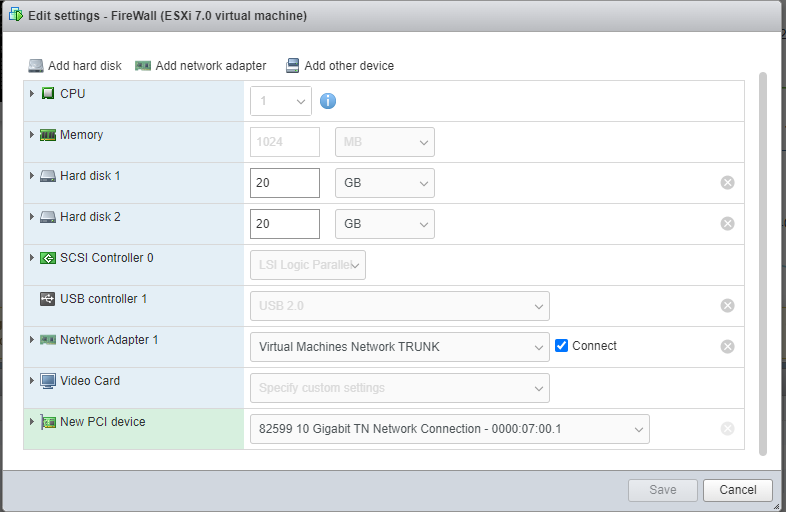The width and height of the screenshot is (786, 512).
Task: Uncheck the Connect checkbox
Action: pyautogui.click(x=562, y=346)
